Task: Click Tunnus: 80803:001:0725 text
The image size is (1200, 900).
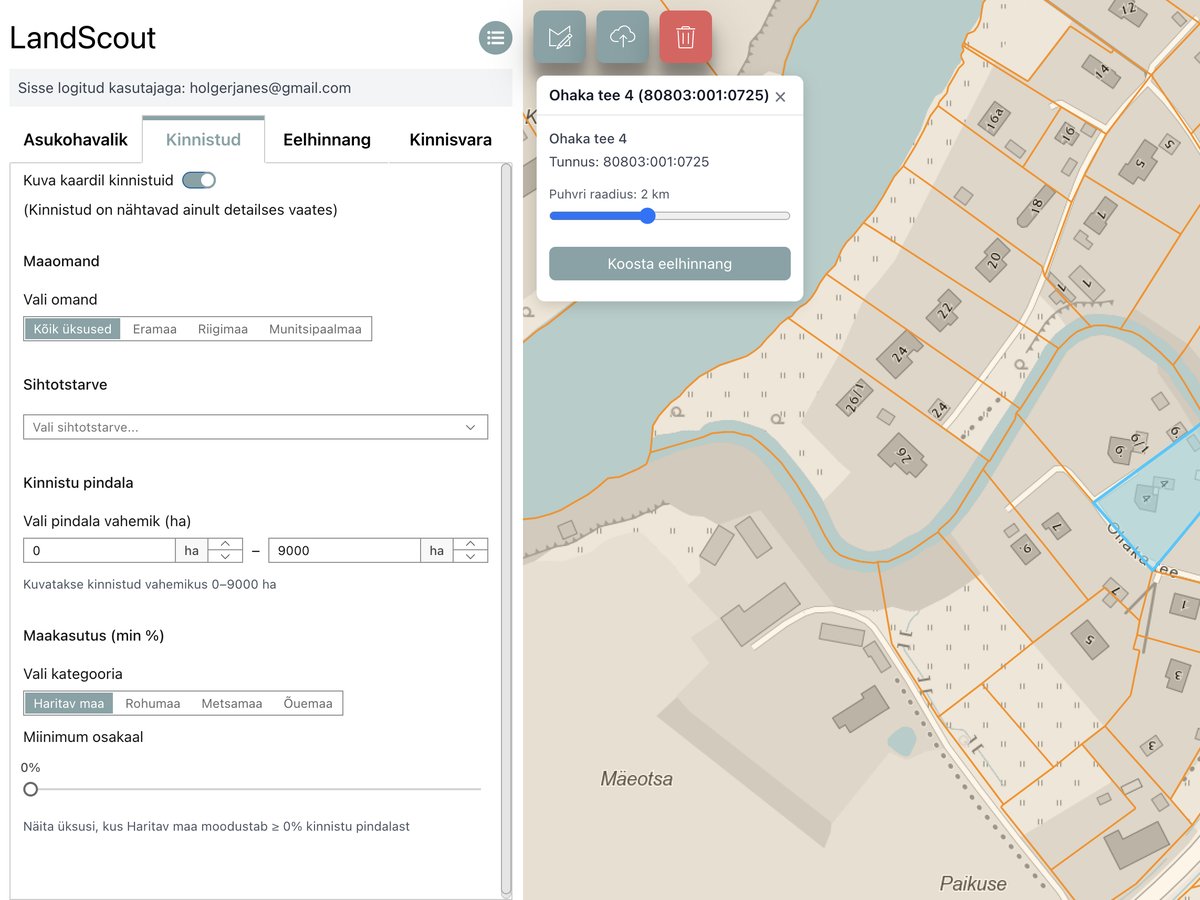Action: pos(629,161)
